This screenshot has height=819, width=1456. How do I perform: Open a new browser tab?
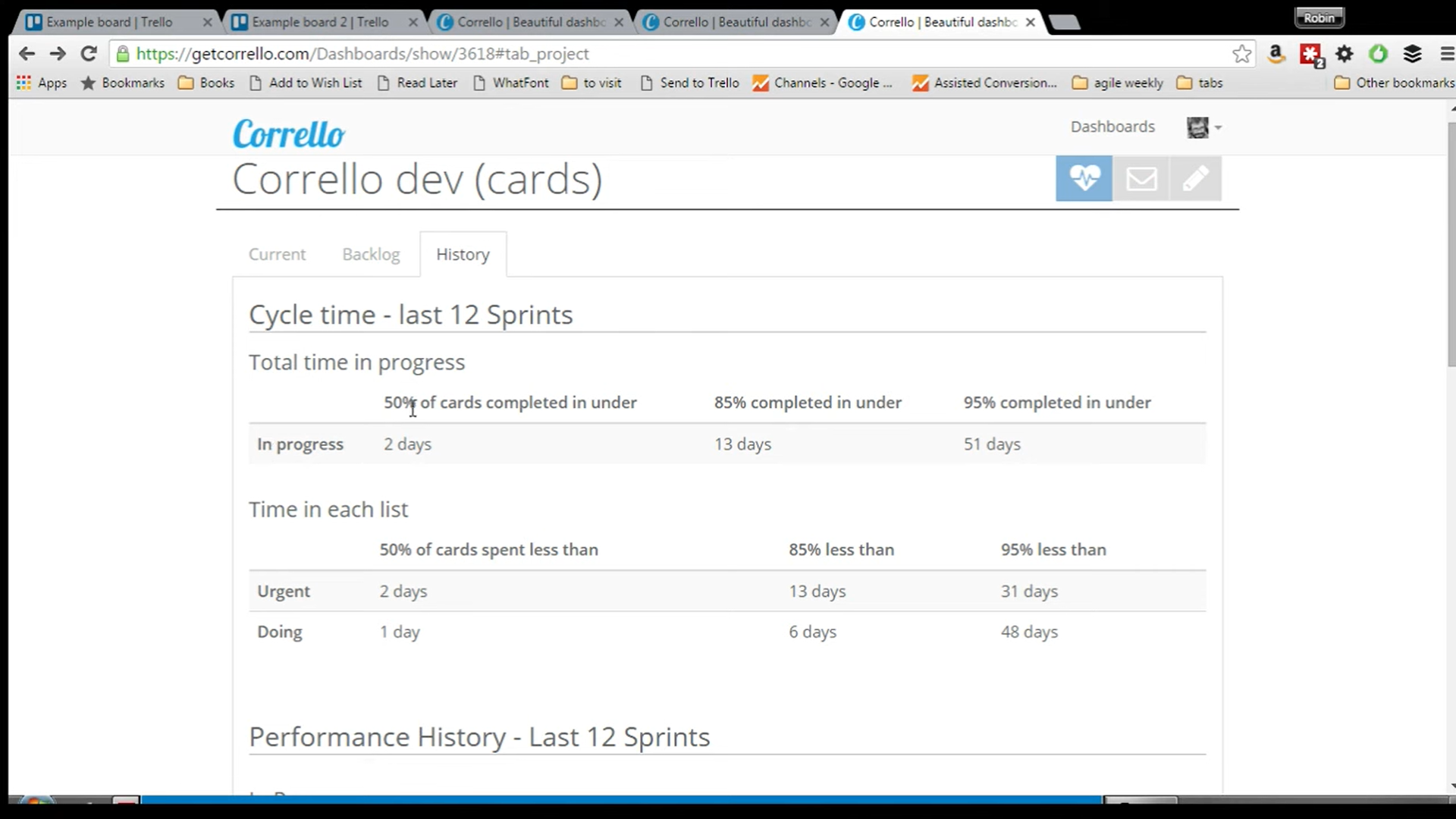pyautogui.click(x=1065, y=23)
